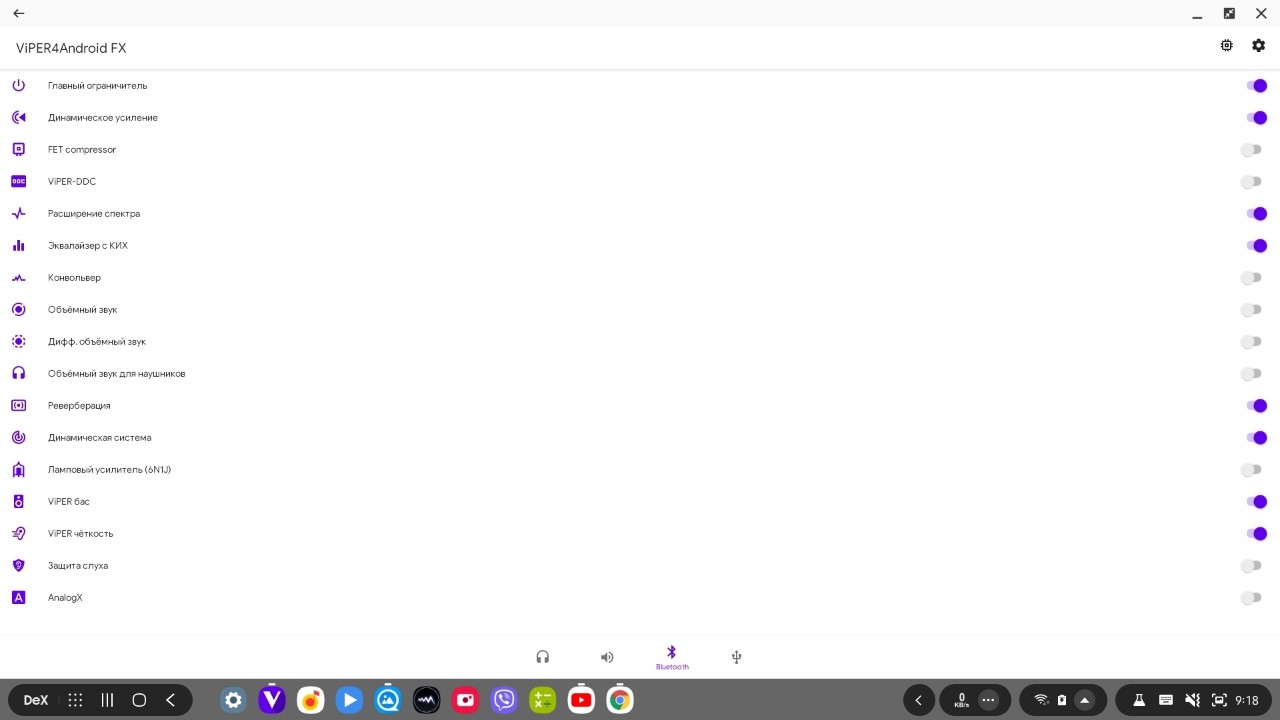Viewport: 1280px width, 720px height.
Task: Turn on the Защита слуха switch
Action: pyautogui.click(x=1251, y=566)
